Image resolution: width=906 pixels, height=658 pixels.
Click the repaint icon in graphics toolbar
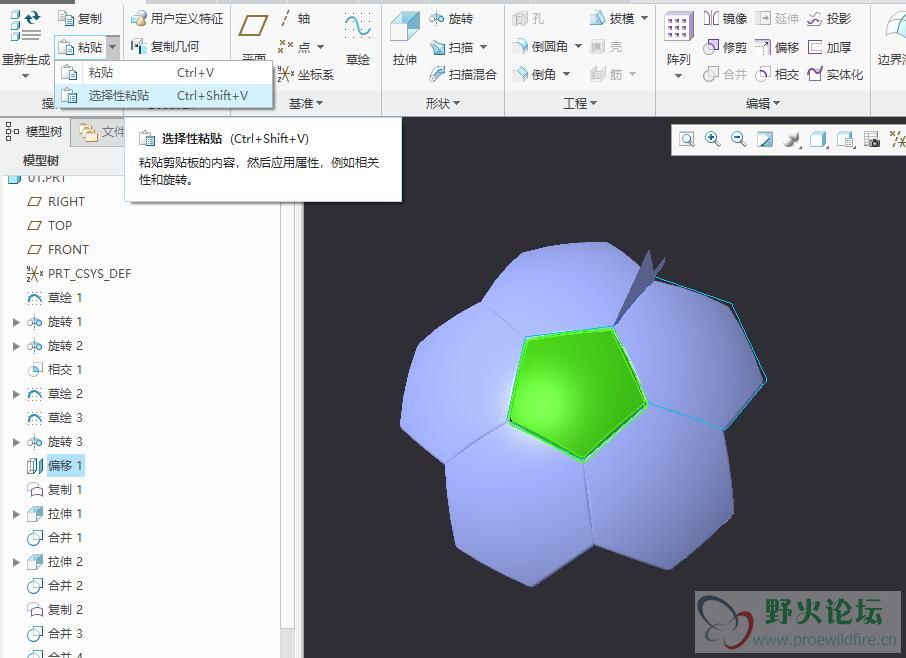[765, 139]
